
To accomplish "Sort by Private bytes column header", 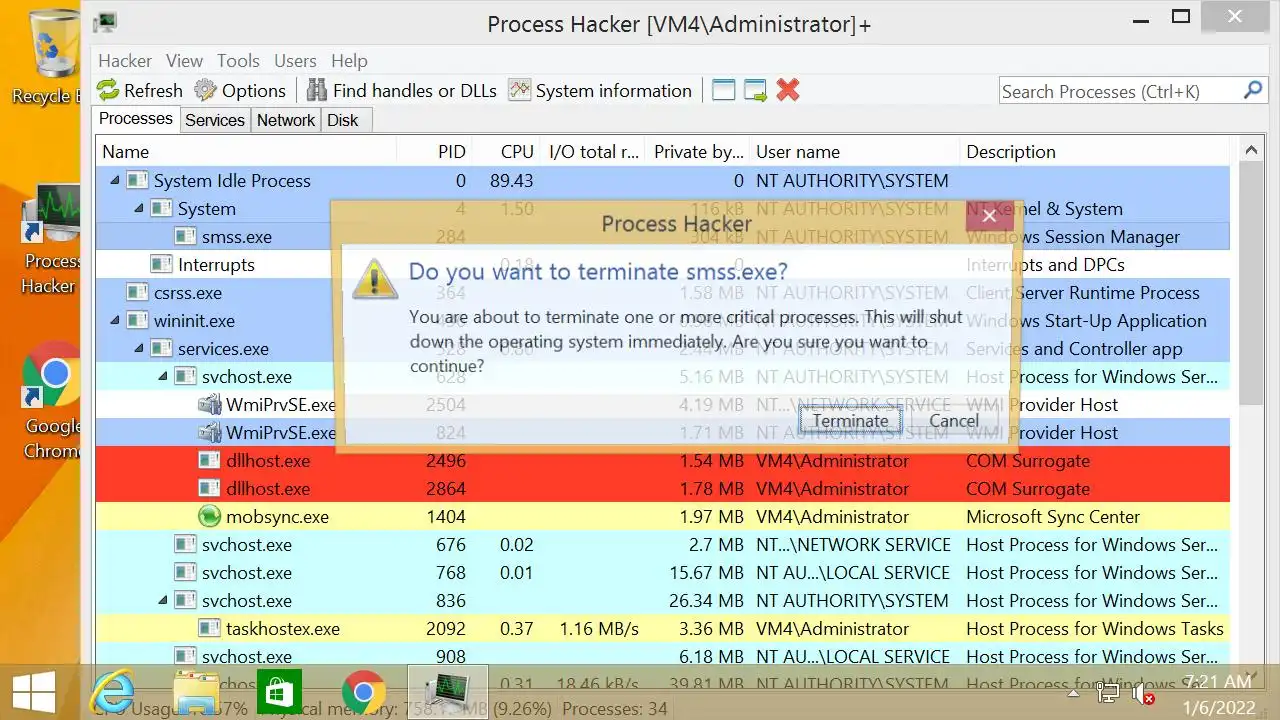I will pyautogui.click(x=697, y=152).
